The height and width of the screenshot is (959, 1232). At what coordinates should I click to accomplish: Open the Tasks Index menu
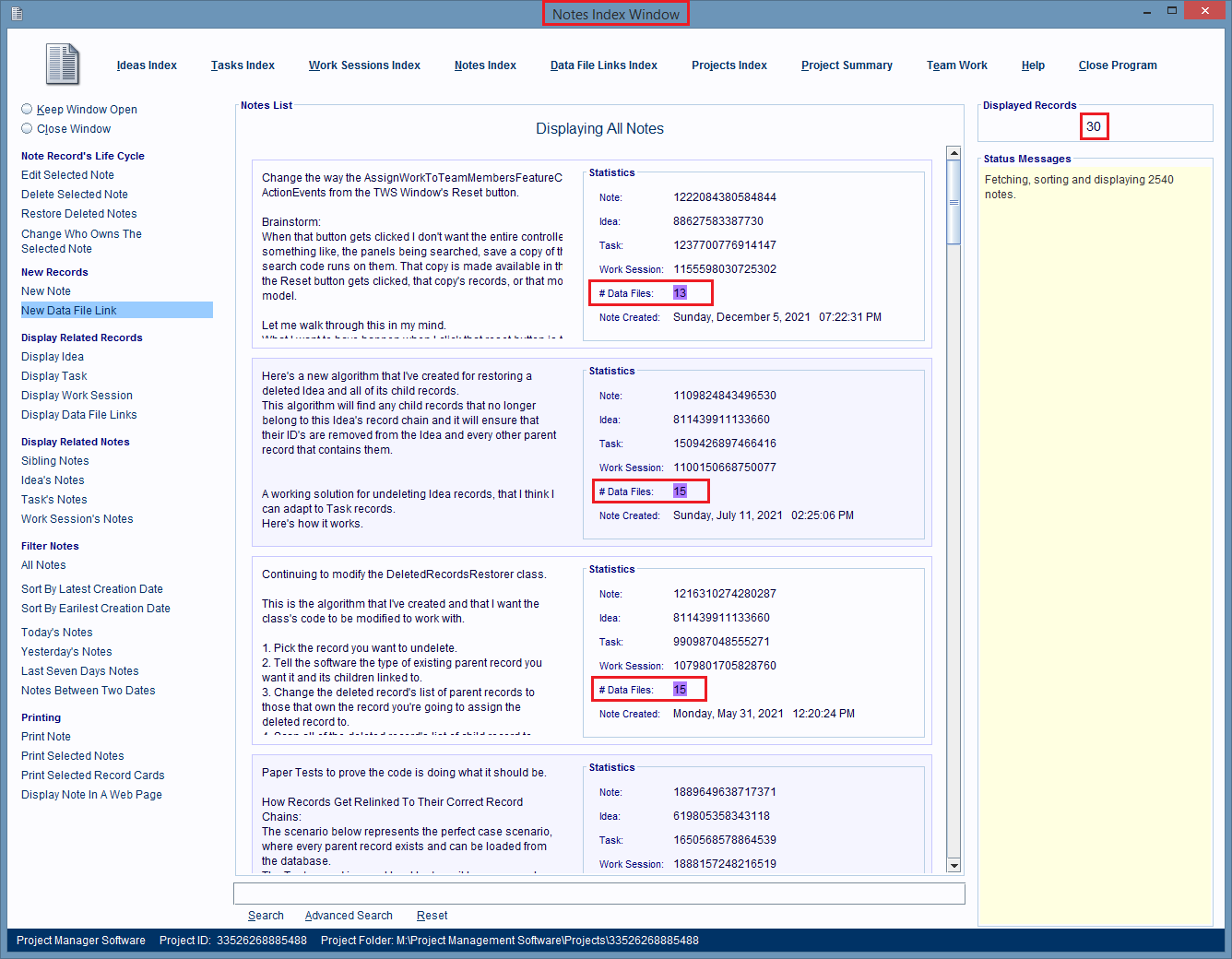click(x=243, y=65)
